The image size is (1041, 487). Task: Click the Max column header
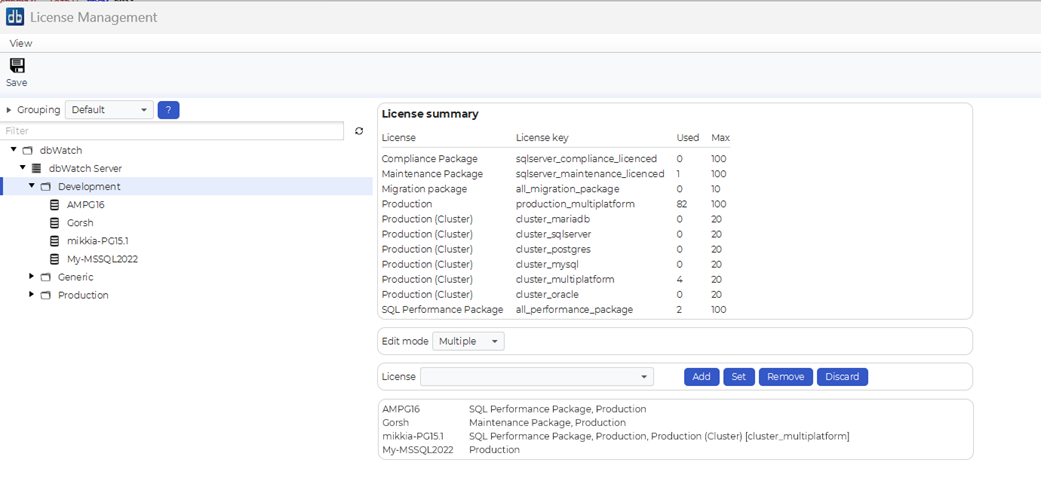tap(720, 138)
